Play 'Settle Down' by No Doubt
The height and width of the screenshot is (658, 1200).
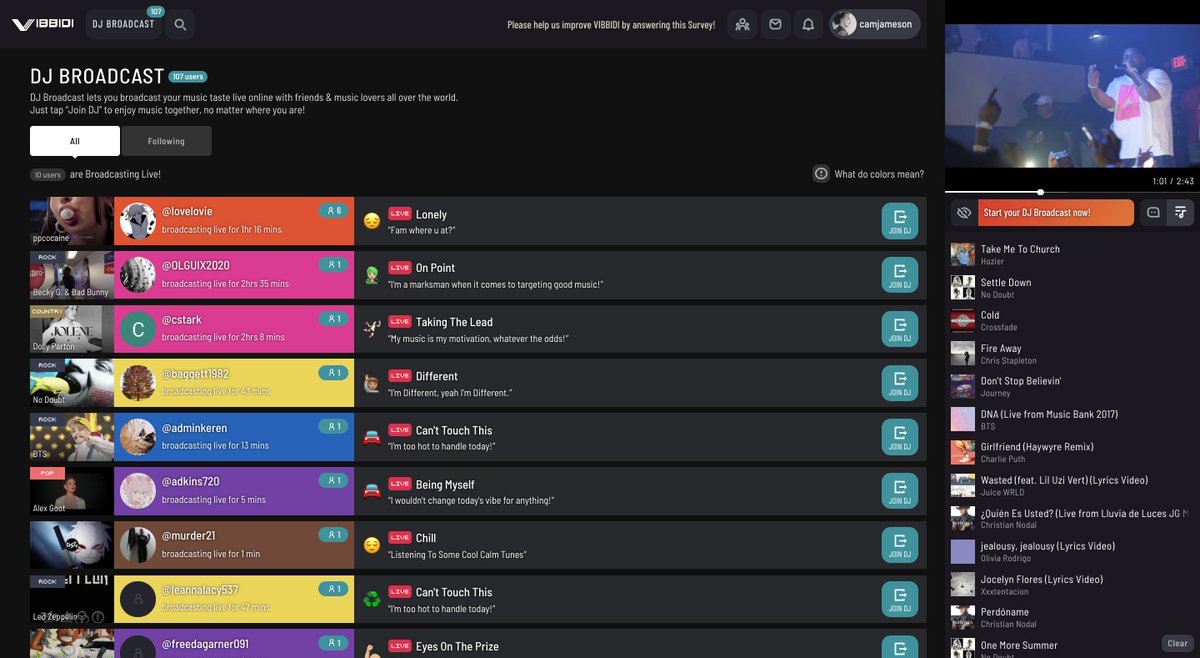click(x=1072, y=288)
